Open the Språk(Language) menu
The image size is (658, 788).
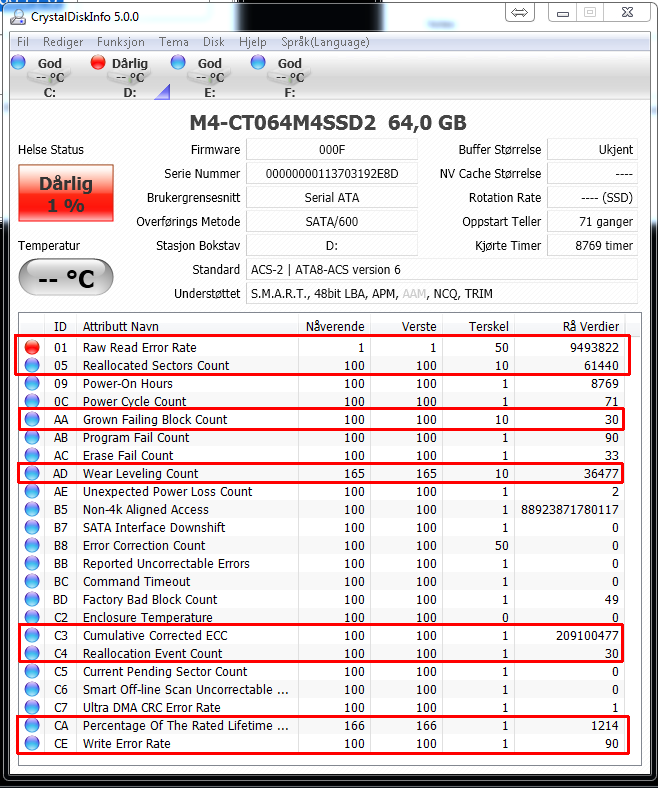pos(325,42)
